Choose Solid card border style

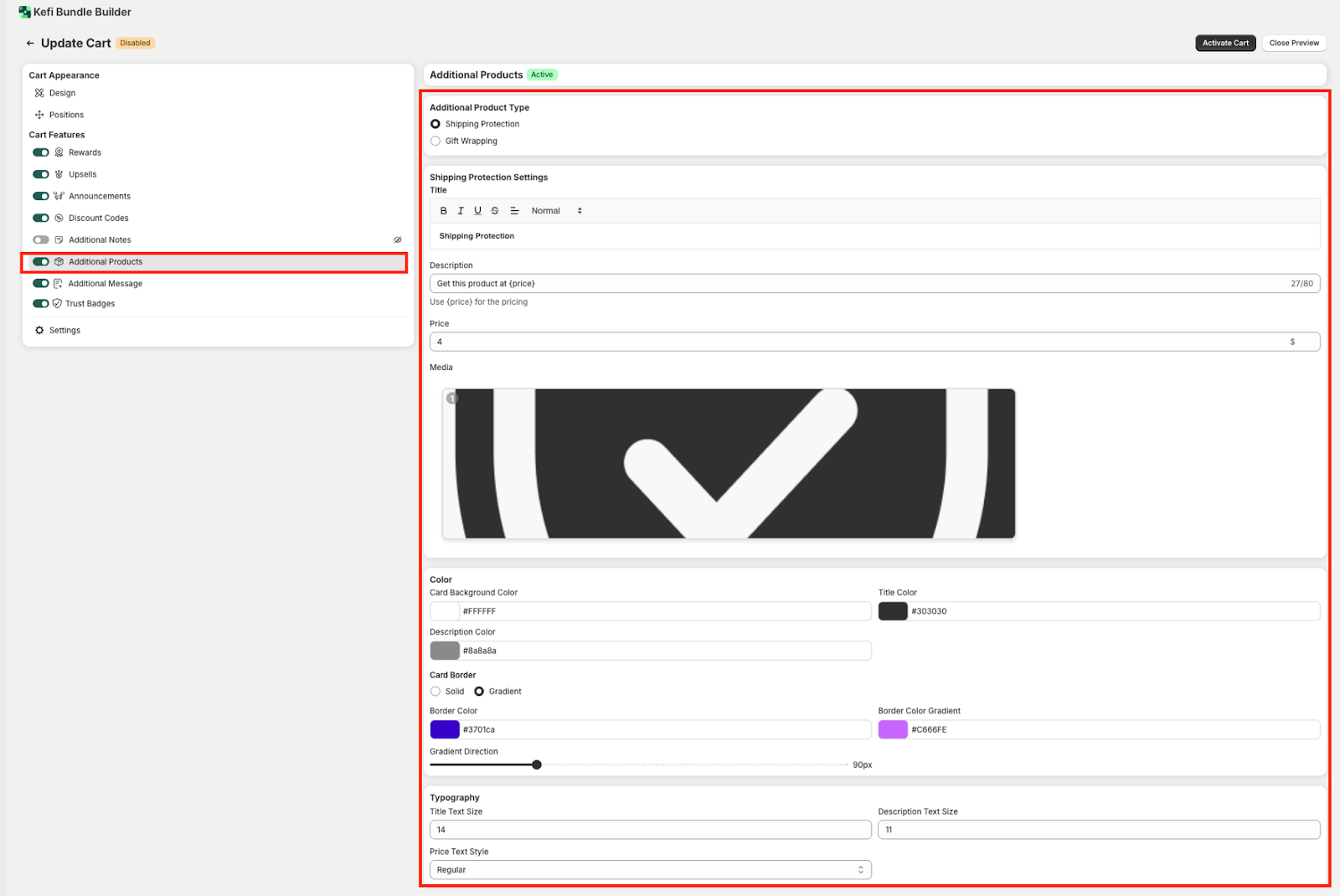[435, 692]
